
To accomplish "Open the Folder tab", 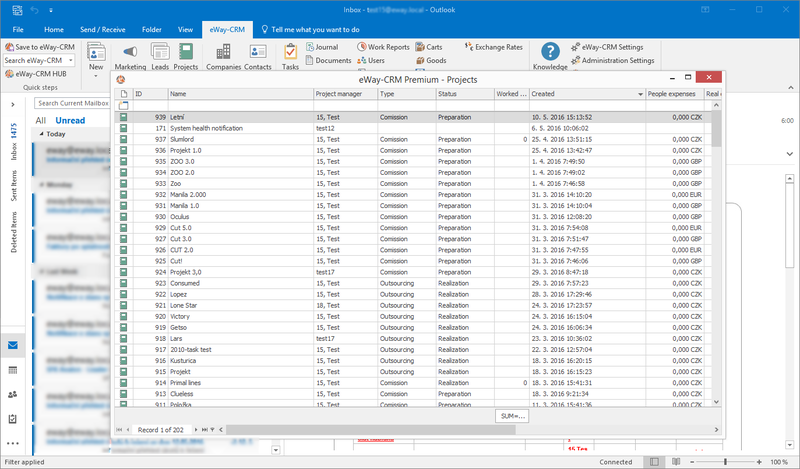I will [x=152, y=30].
